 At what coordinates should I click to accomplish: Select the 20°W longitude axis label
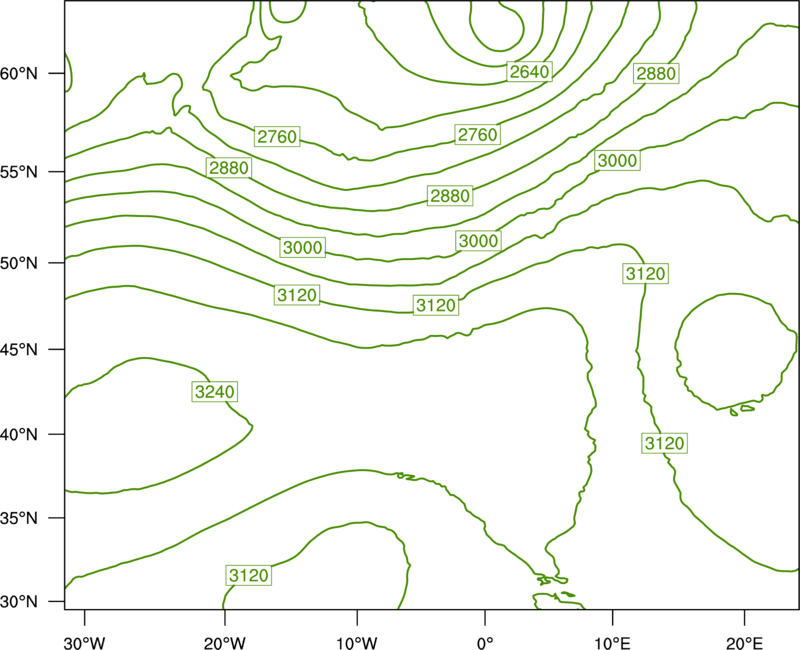(x=225, y=643)
